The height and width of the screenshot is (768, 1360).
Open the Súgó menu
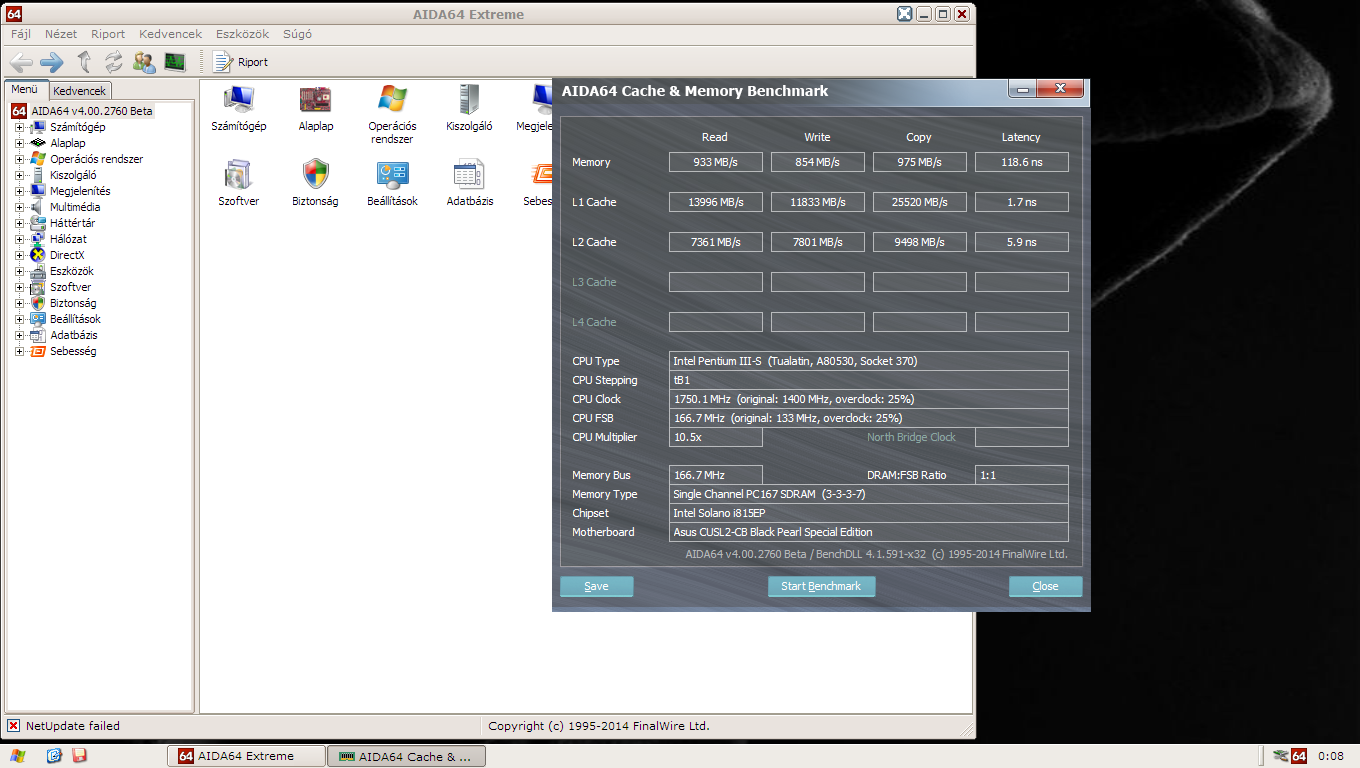[298, 34]
